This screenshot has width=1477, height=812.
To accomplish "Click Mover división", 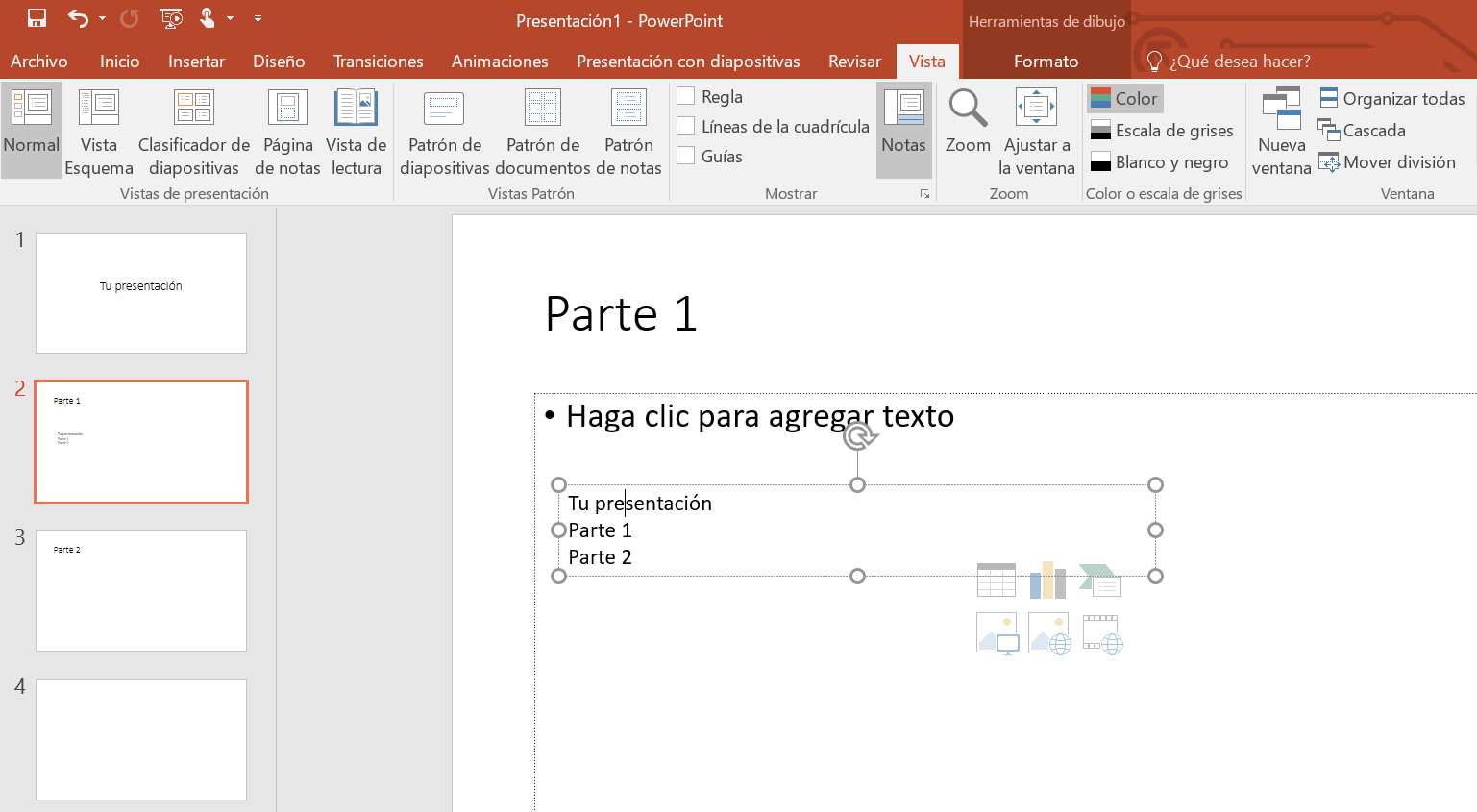I will [1387, 161].
